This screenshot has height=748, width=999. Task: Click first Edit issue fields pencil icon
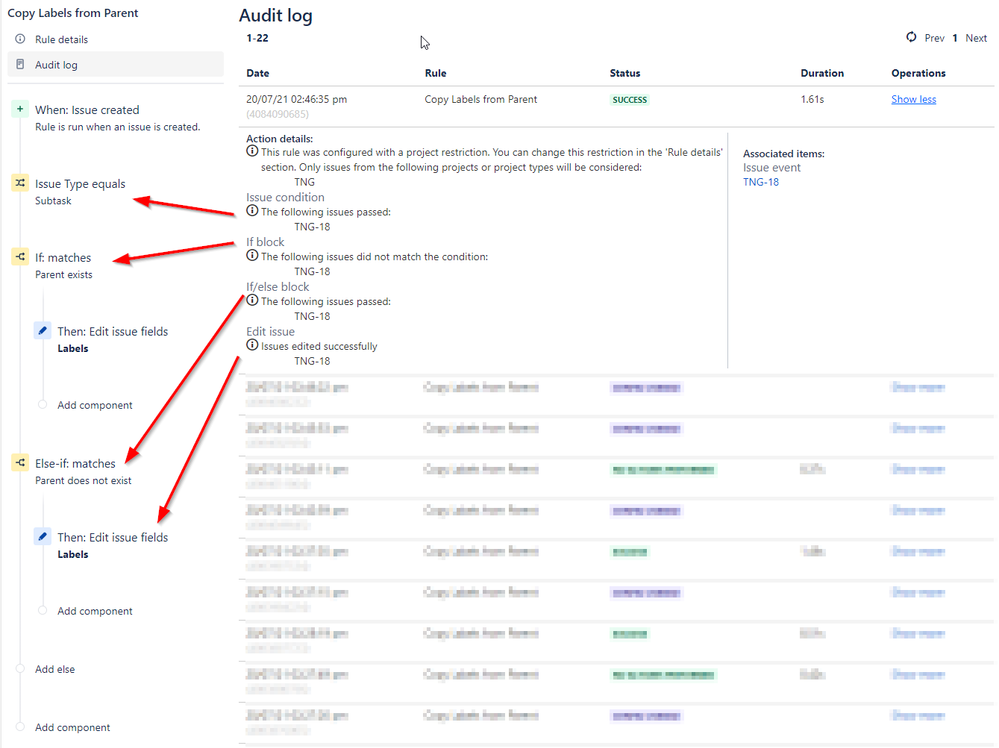(x=43, y=331)
